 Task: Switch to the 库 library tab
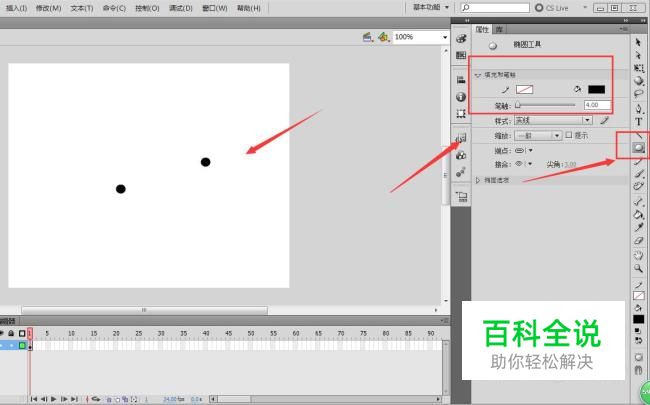500,29
